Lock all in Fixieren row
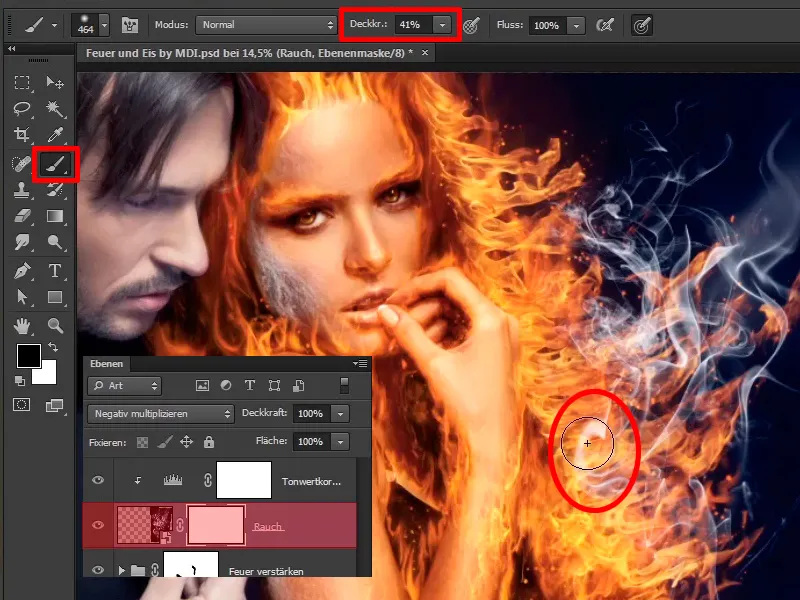 coord(209,442)
